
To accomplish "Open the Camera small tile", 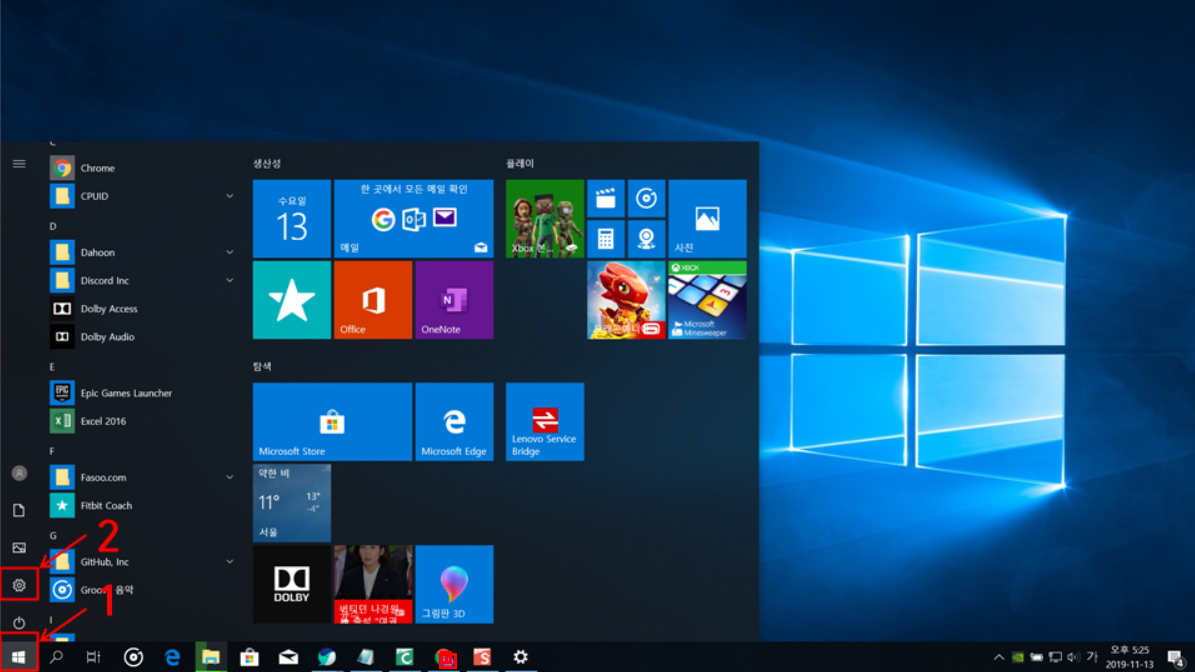I will pos(646,239).
